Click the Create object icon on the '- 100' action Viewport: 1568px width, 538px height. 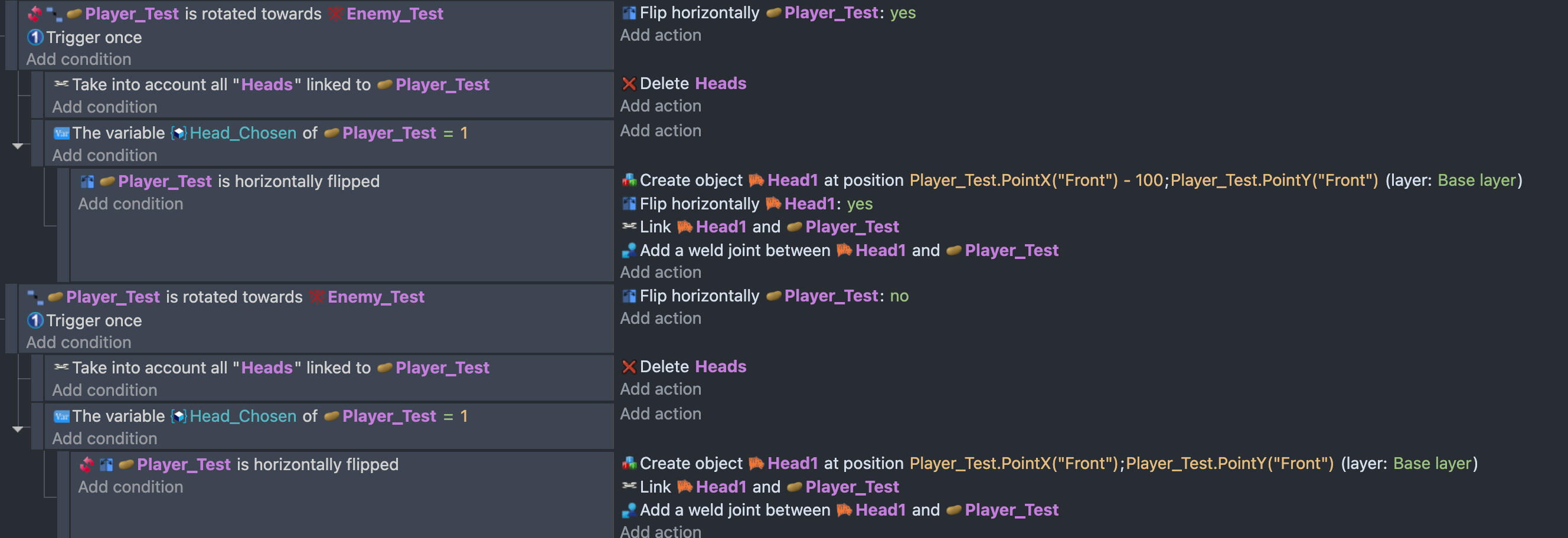coord(629,181)
